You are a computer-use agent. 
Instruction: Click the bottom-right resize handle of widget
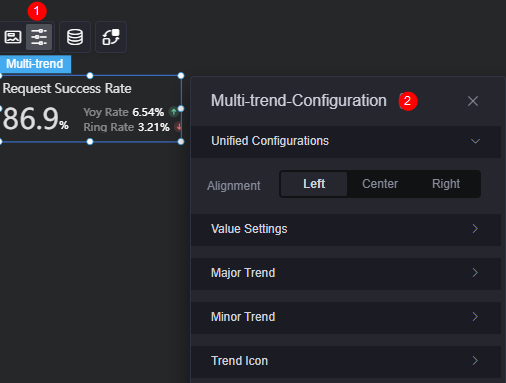point(181,142)
